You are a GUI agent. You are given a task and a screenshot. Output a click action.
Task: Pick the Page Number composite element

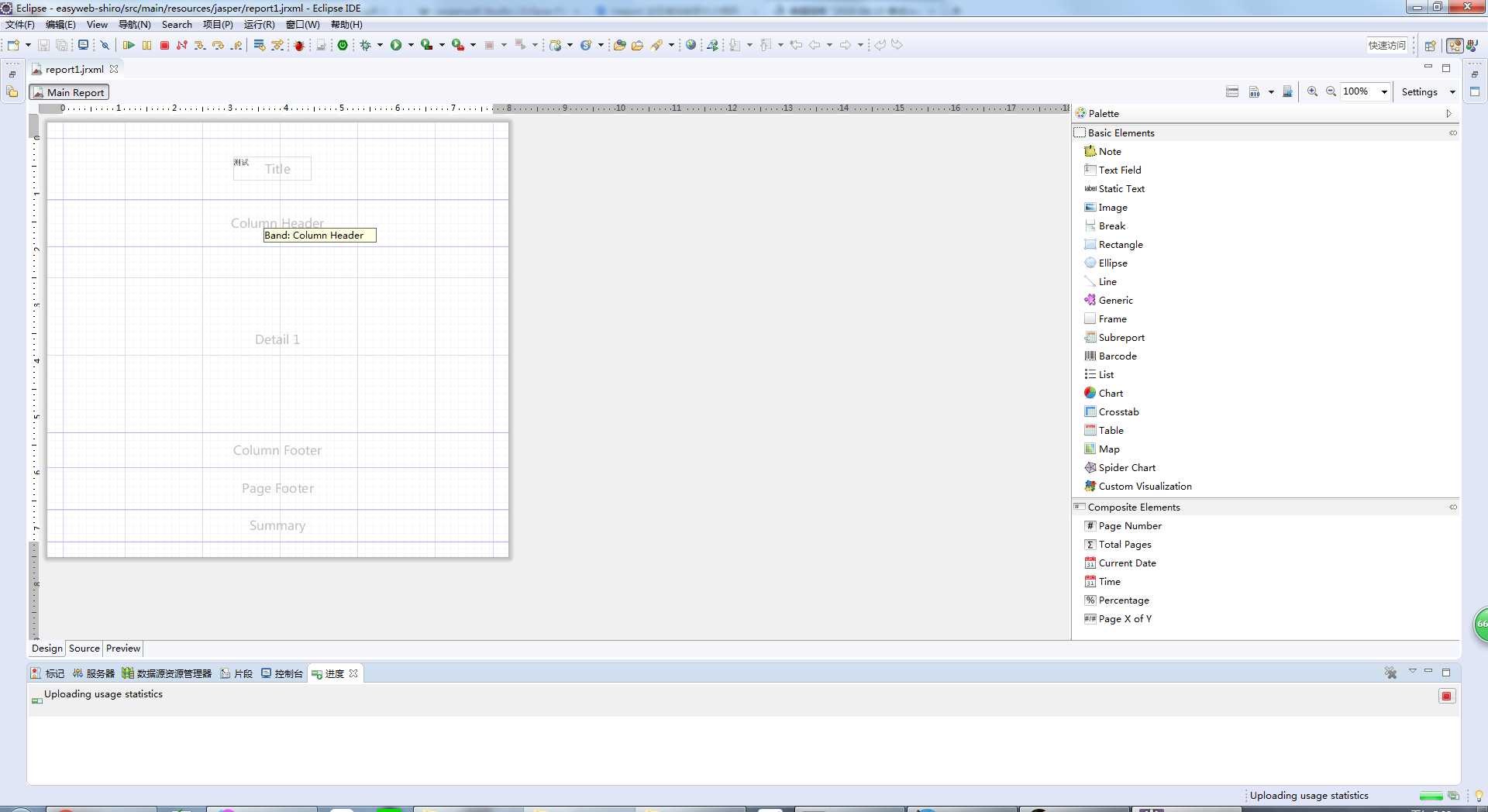pyautogui.click(x=1123, y=525)
